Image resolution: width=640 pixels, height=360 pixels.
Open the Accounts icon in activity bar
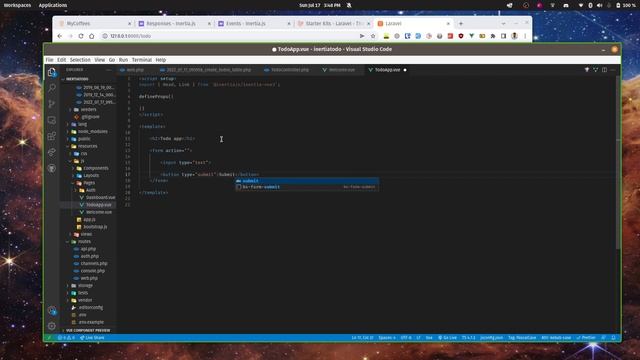tap(52, 311)
